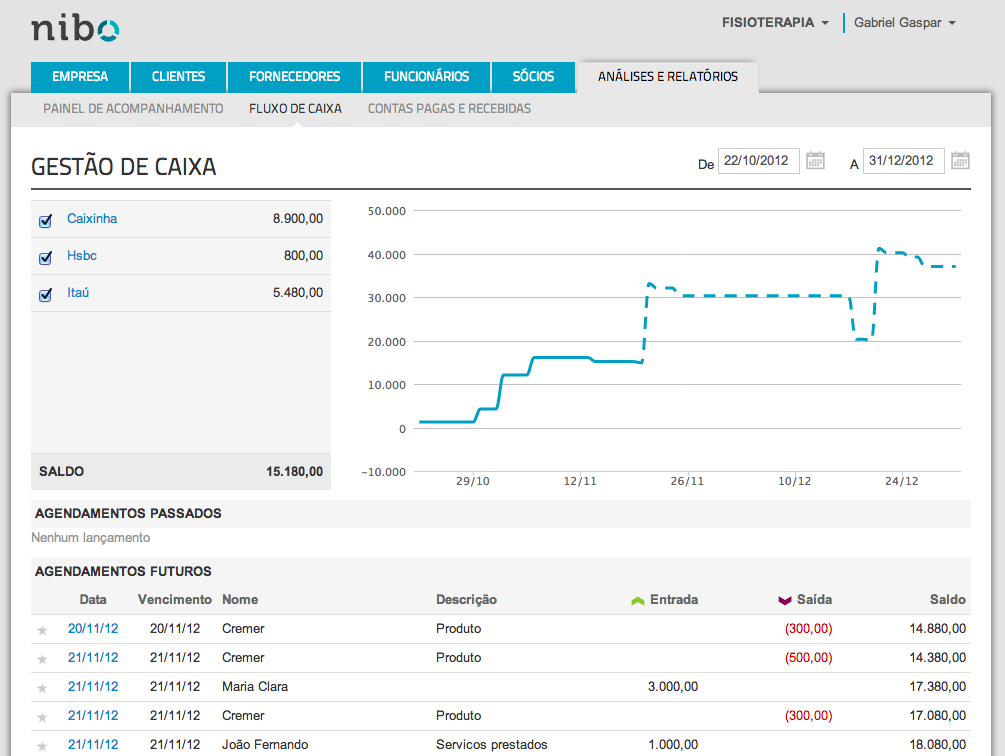Uncheck the Hsbc account checkbox

click(x=44, y=256)
